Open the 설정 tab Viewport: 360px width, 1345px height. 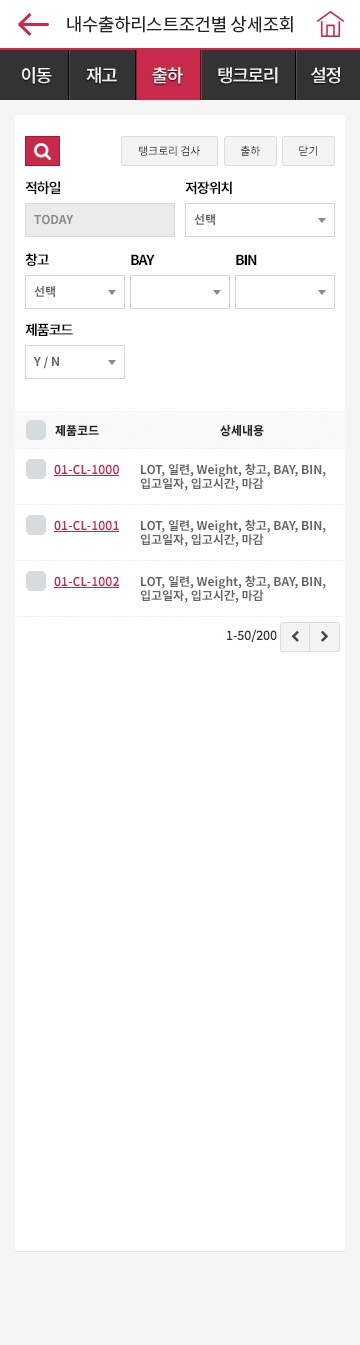(x=328, y=75)
